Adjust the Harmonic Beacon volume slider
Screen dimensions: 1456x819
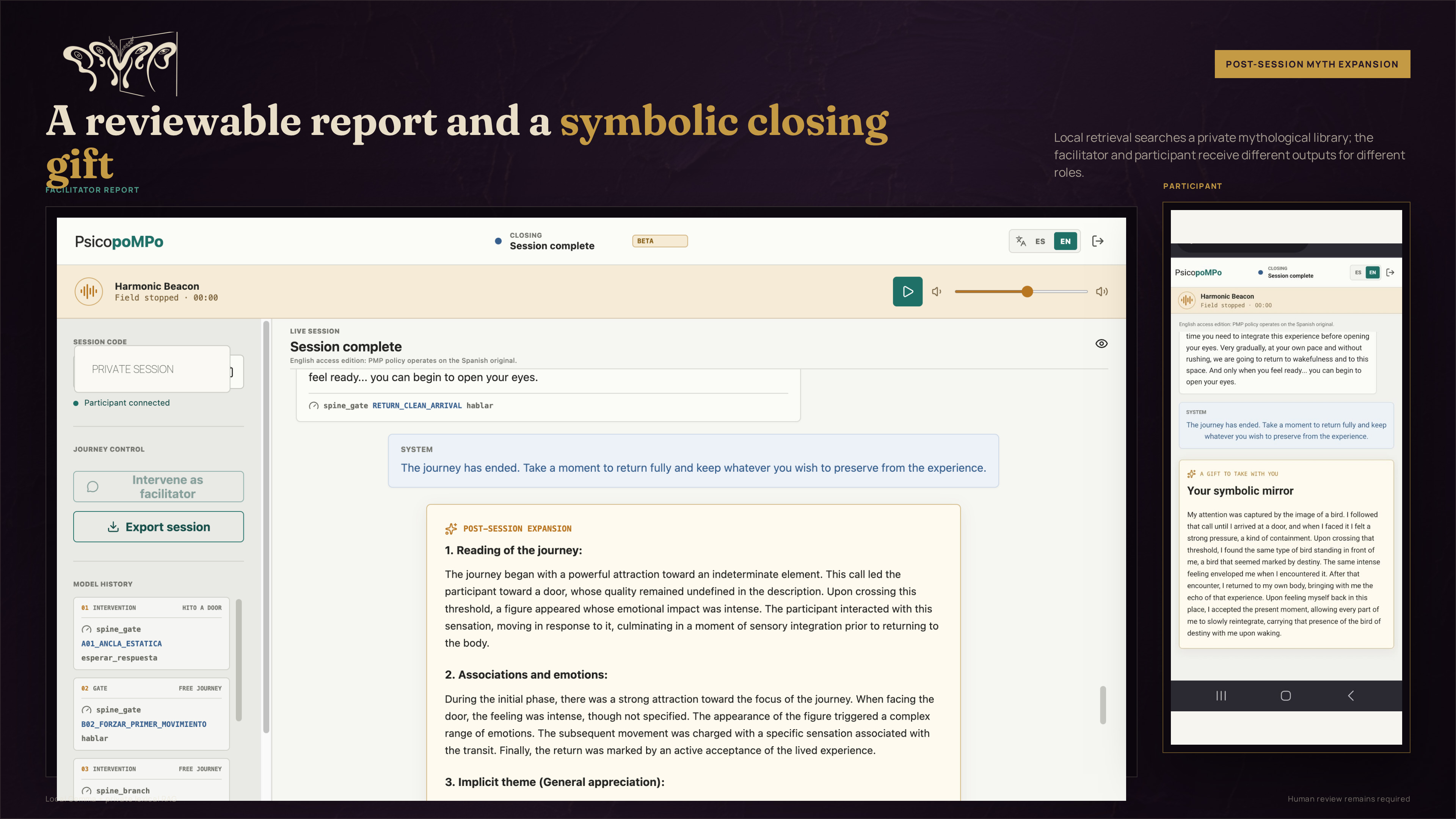pos(1021,292)
